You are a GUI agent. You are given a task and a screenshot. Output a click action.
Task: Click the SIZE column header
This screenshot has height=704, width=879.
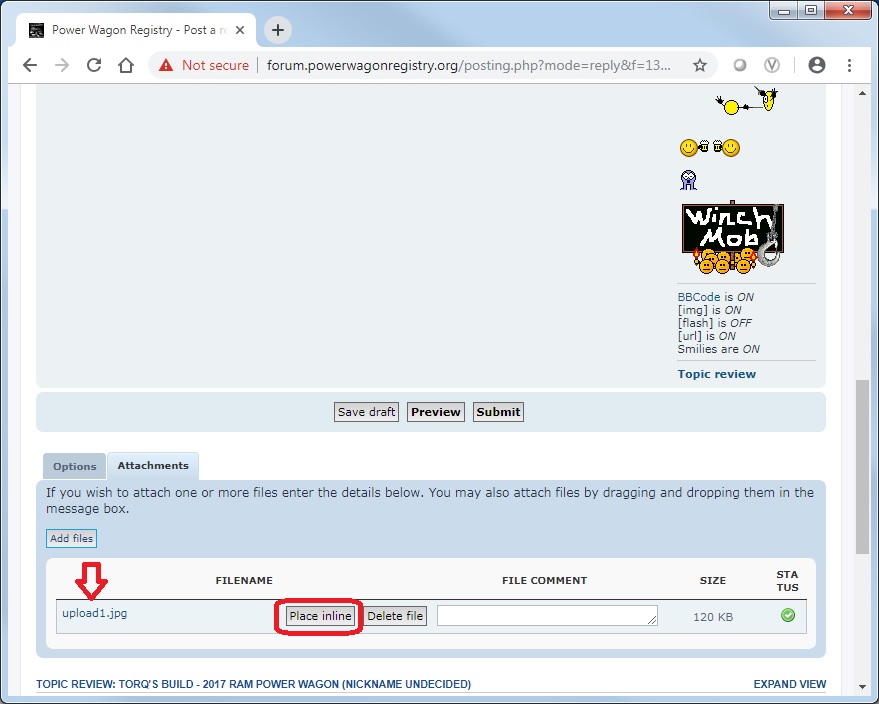point(713,581)
